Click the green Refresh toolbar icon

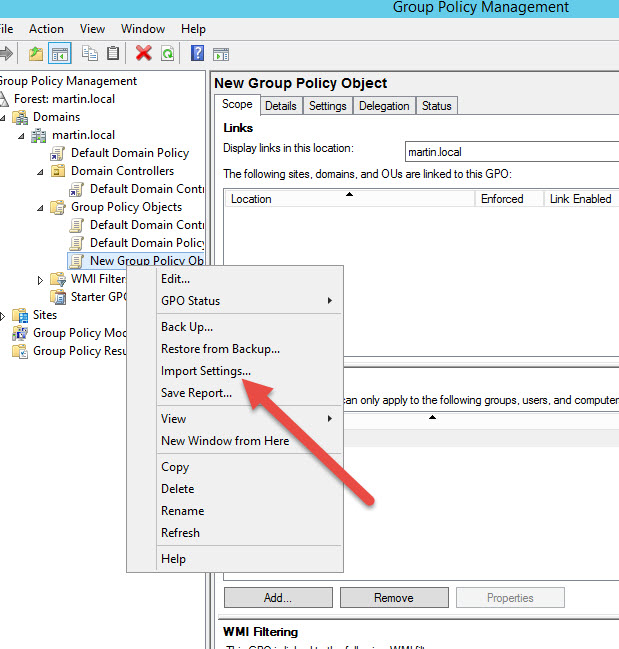point(167,53)
